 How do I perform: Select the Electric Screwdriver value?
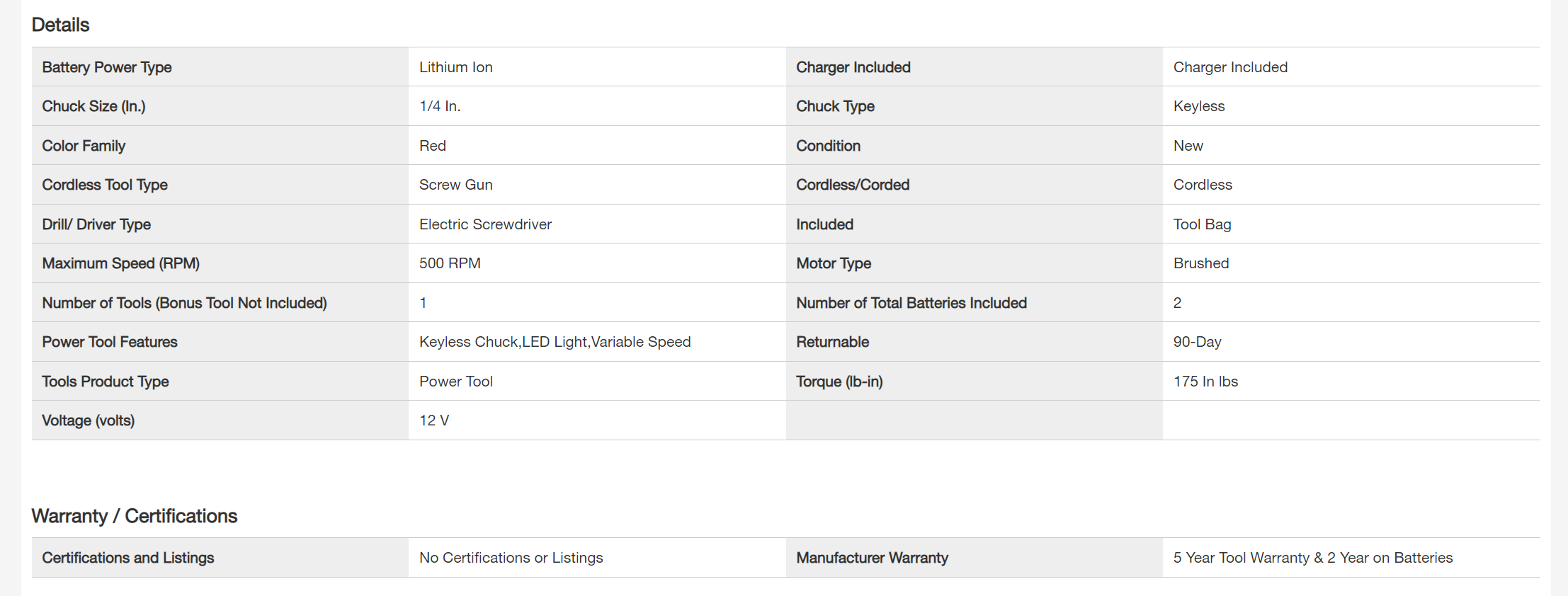tap(485, 224)
